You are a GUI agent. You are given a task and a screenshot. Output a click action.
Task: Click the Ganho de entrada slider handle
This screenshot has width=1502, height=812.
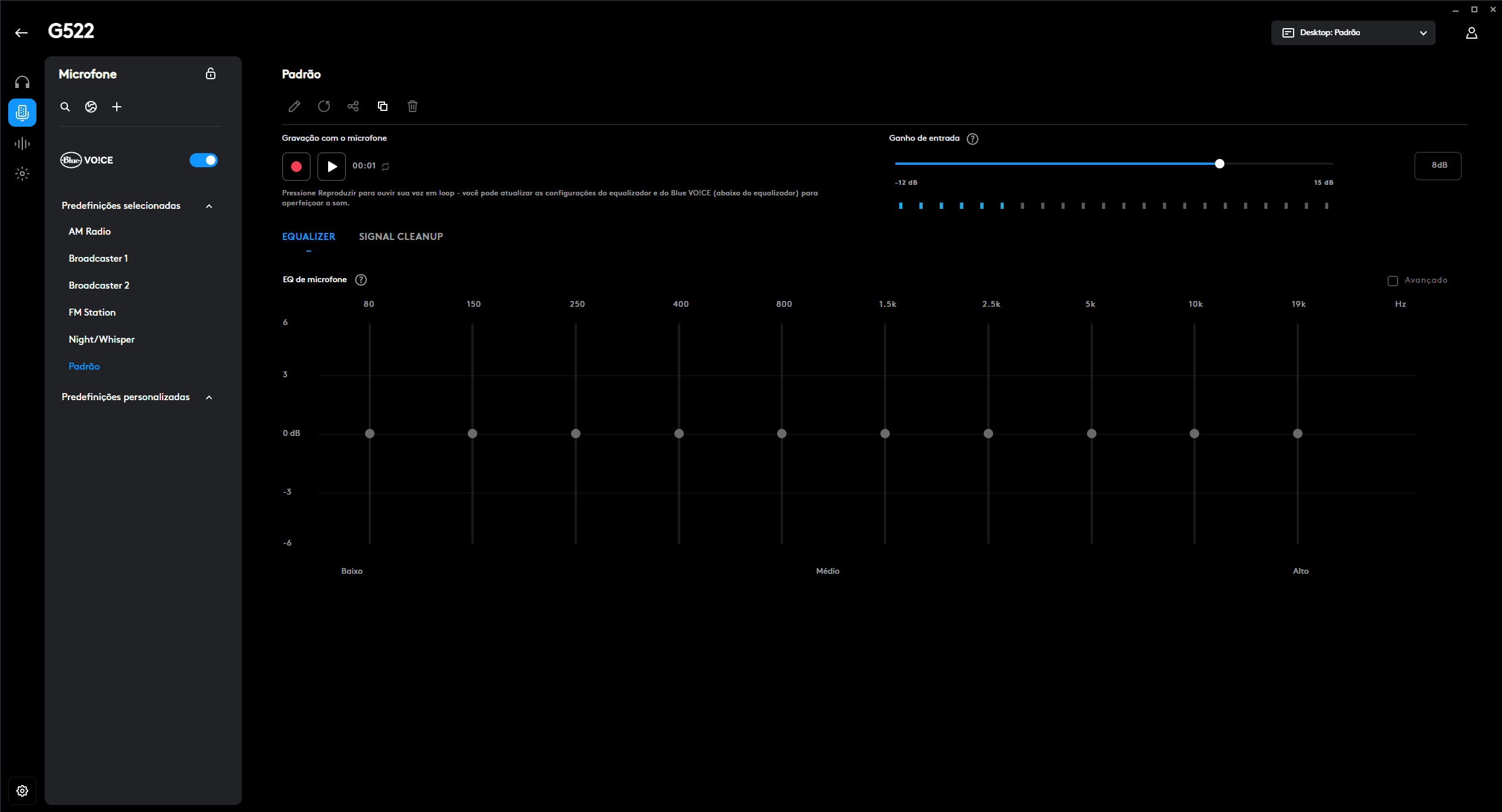click(x=1220, y=164)
